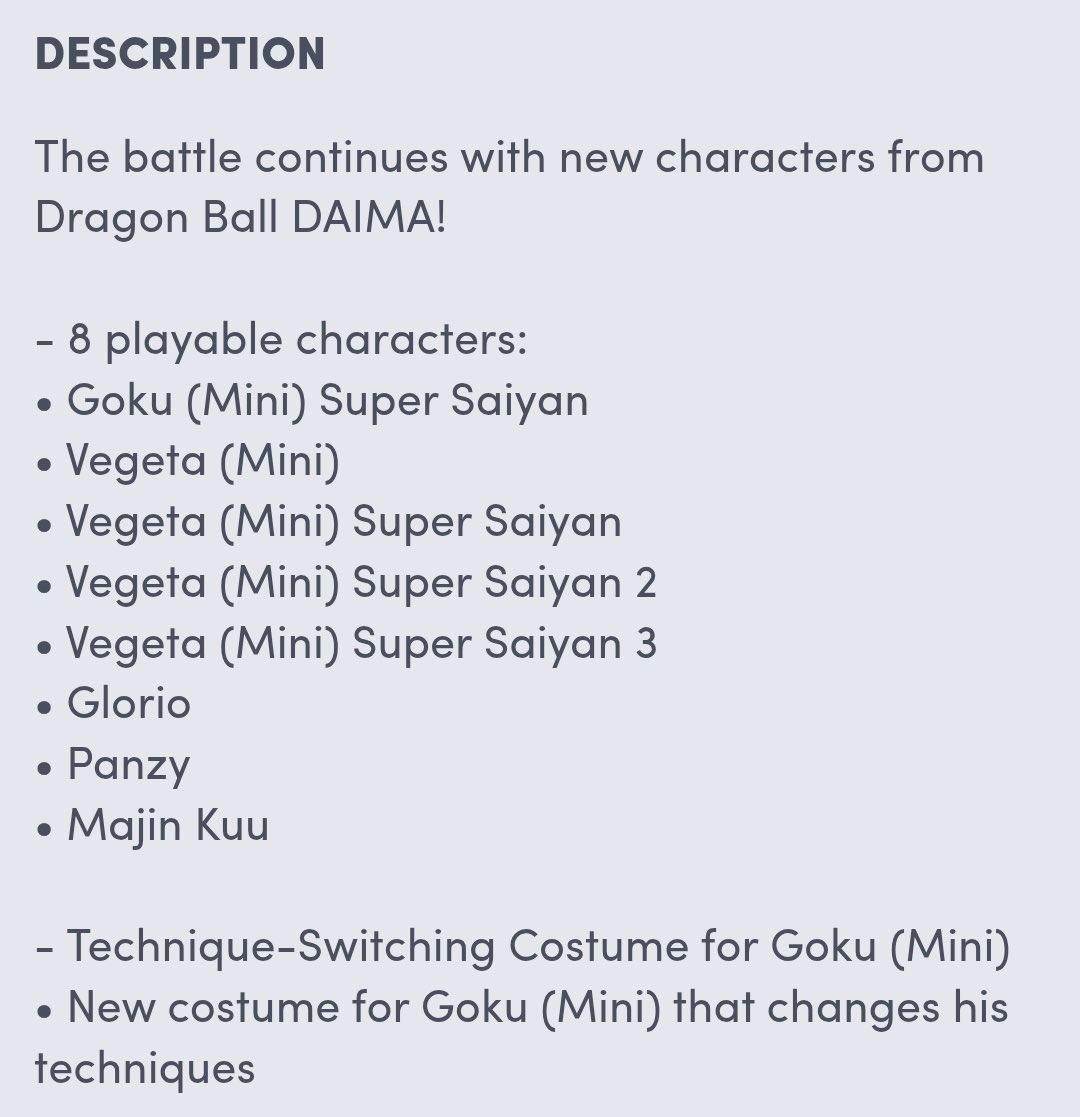Click Vegeta (Mini) Super Saiyan entry
The height and width of the screenshot is (1117, 1080).
coord(344,522)
